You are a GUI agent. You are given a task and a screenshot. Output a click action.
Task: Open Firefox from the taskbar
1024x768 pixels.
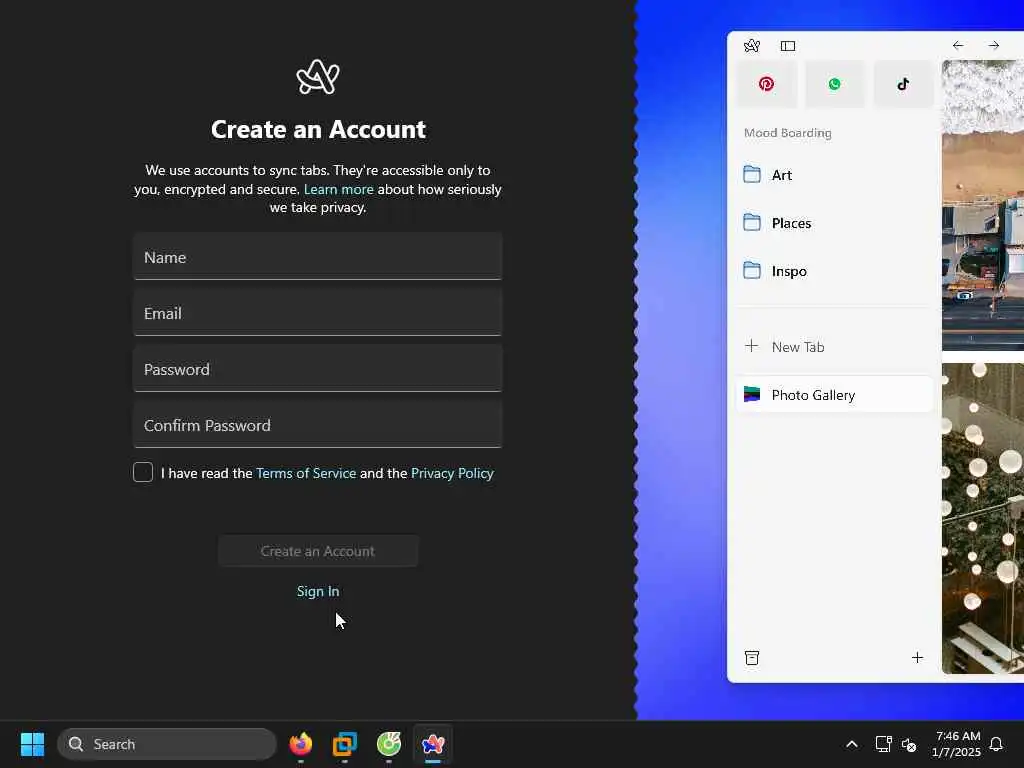pyautogui.click(x=300, y=744)
